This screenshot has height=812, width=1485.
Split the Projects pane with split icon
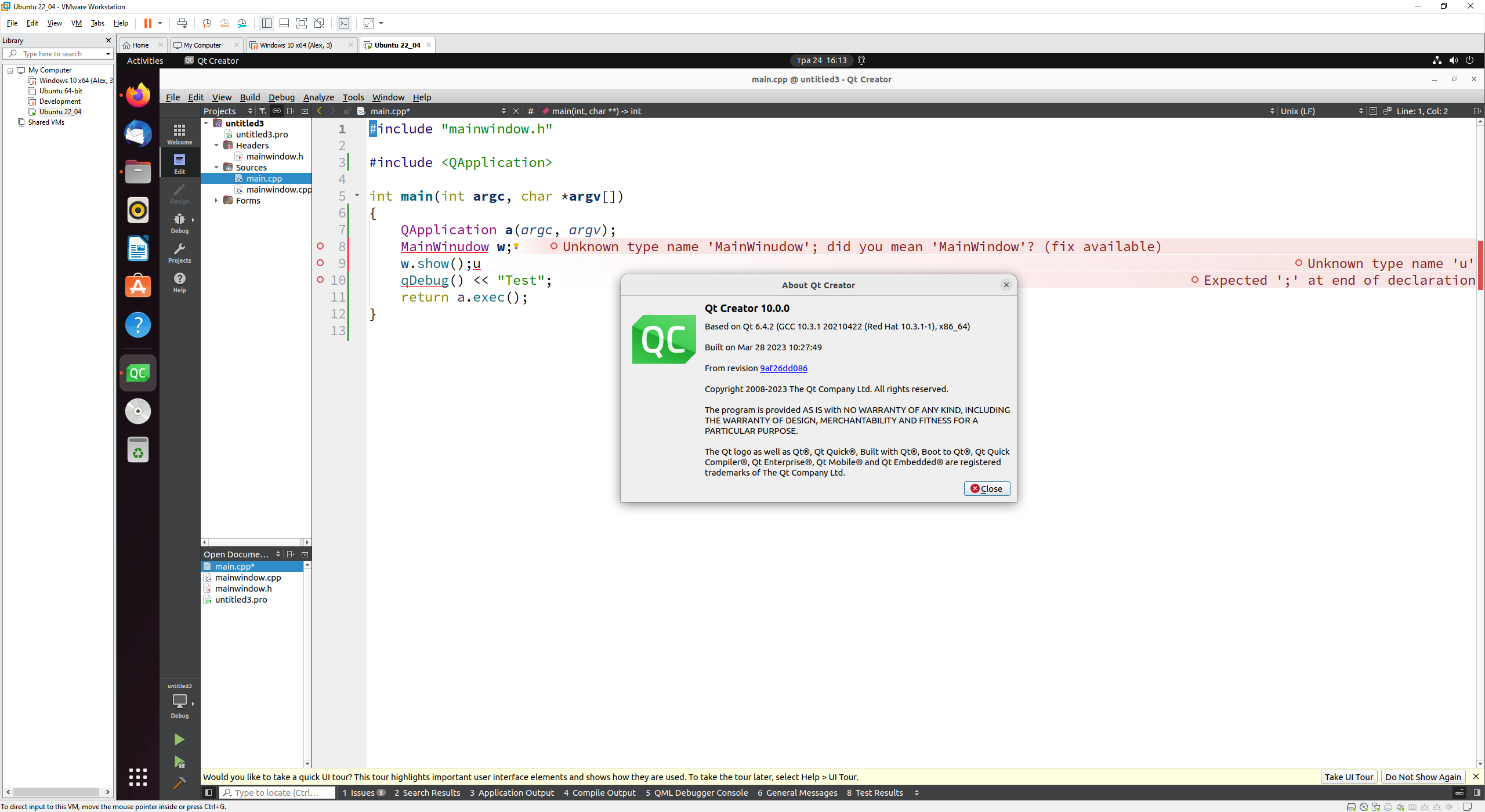pos(291,111)
